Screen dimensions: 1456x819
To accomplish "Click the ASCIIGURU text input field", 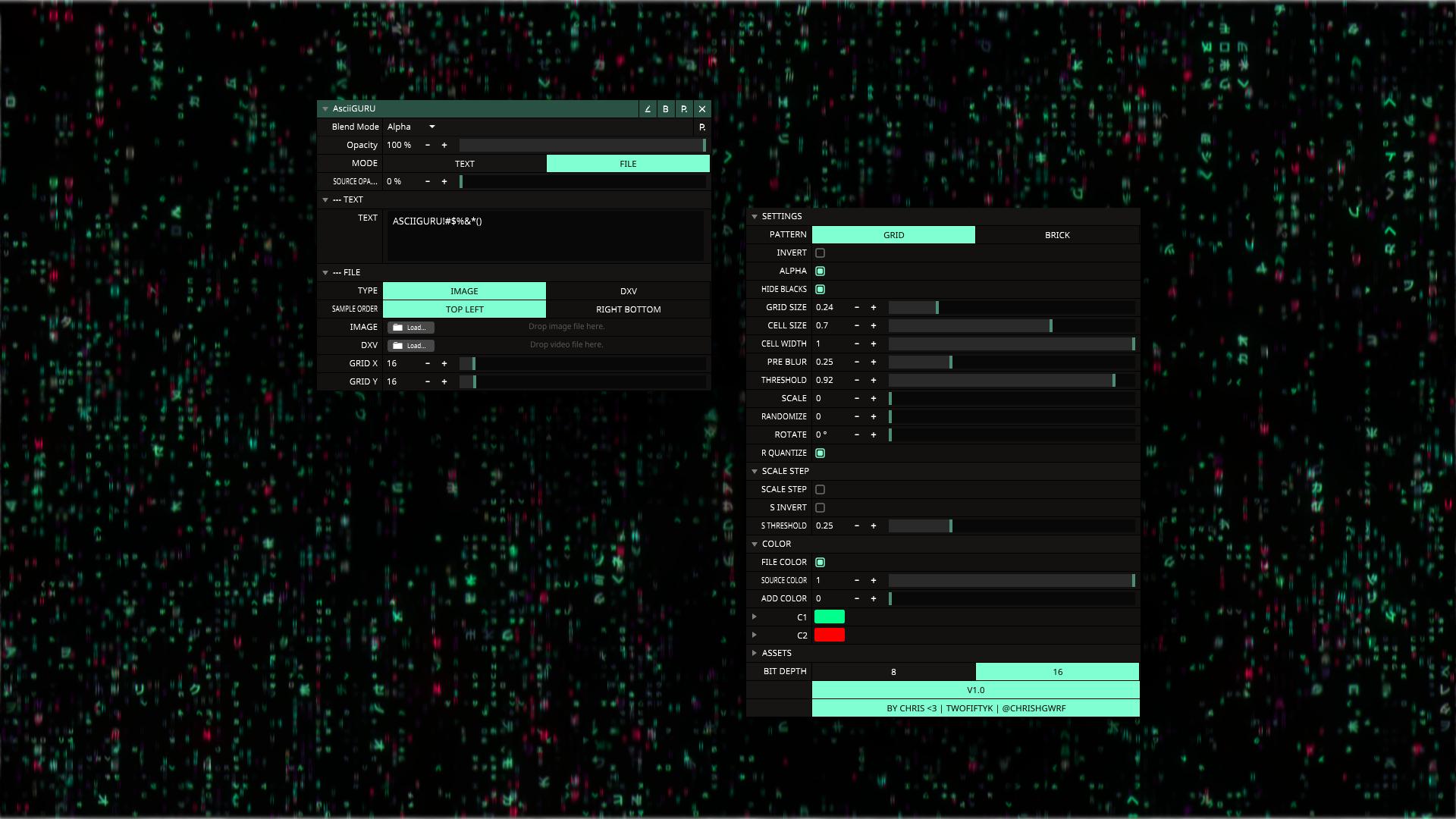I will 544,235.
